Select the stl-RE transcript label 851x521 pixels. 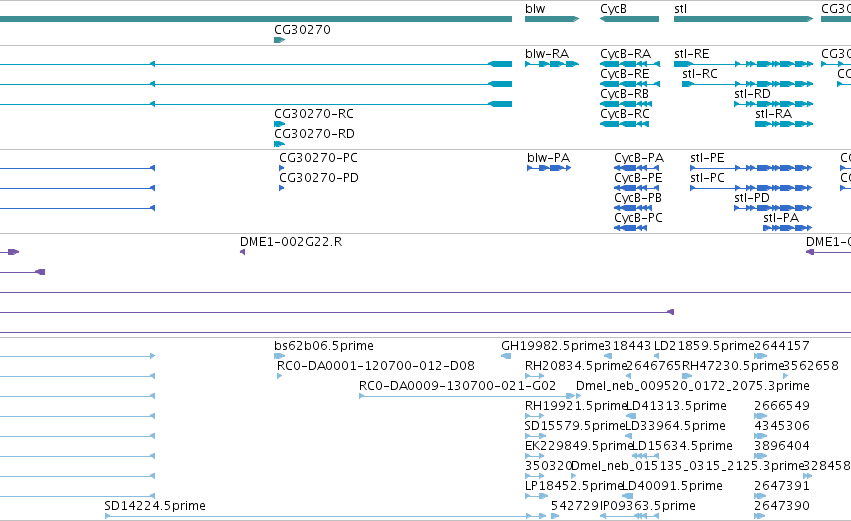(691, 54)
